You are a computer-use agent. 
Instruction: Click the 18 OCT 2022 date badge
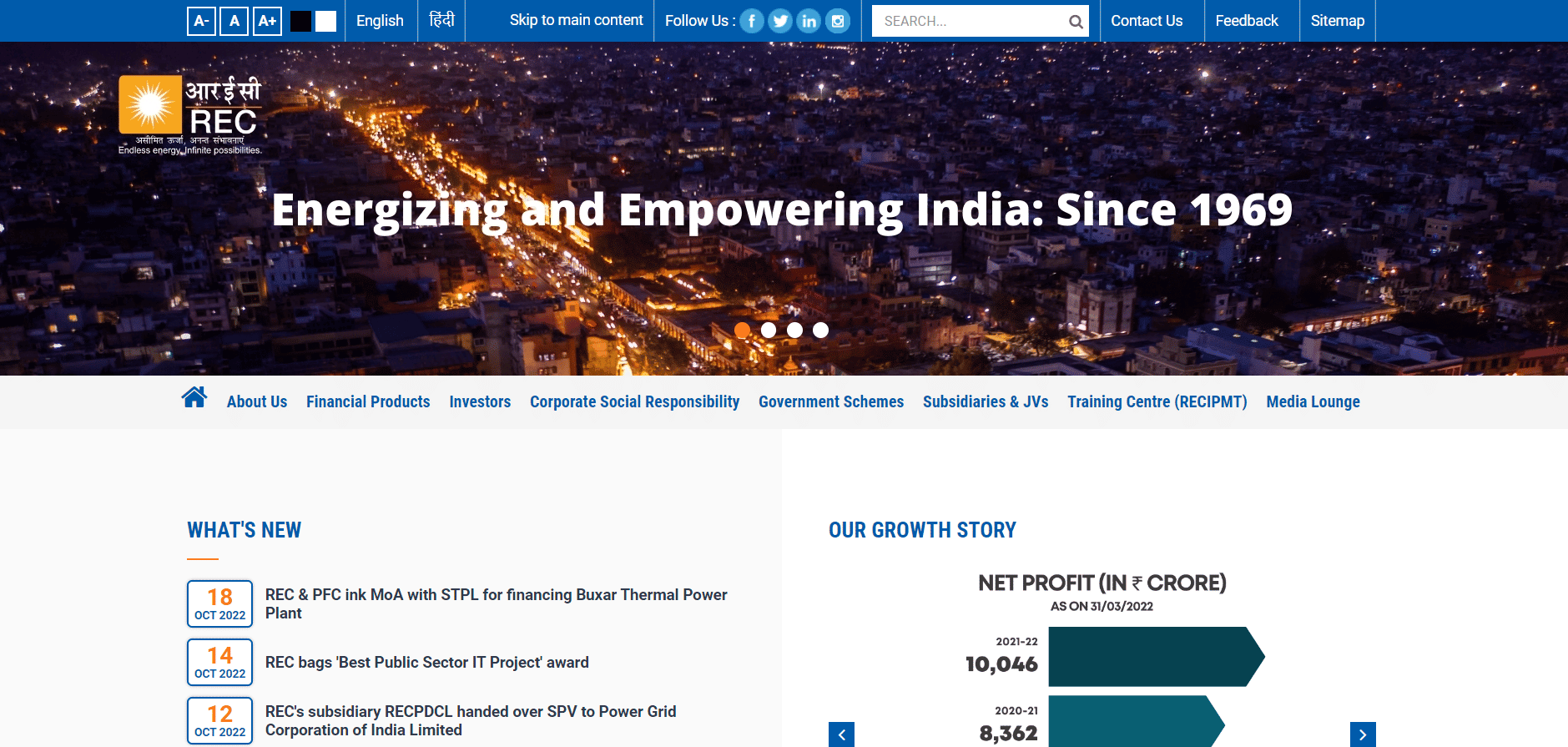point(219,603)
